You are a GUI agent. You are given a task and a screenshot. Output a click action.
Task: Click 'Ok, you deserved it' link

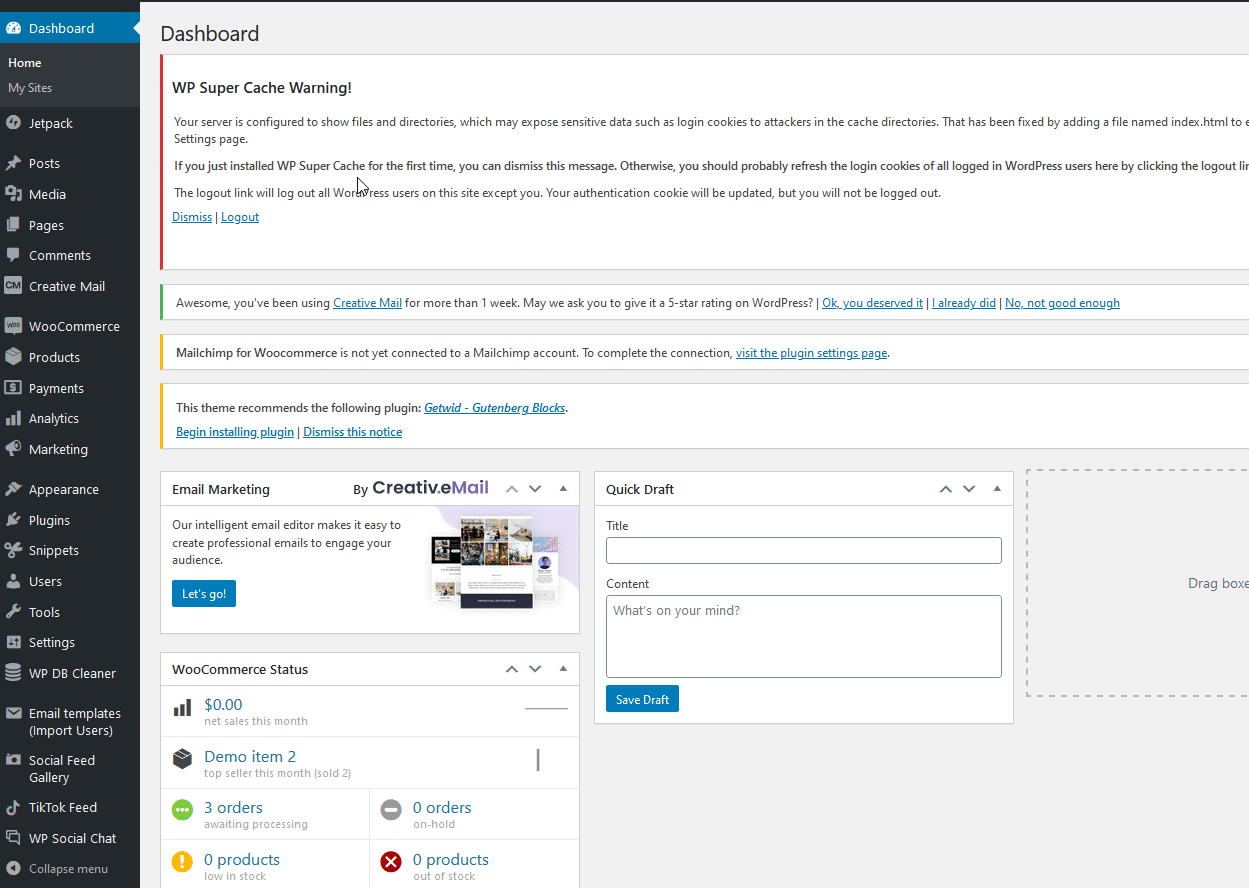872,303
